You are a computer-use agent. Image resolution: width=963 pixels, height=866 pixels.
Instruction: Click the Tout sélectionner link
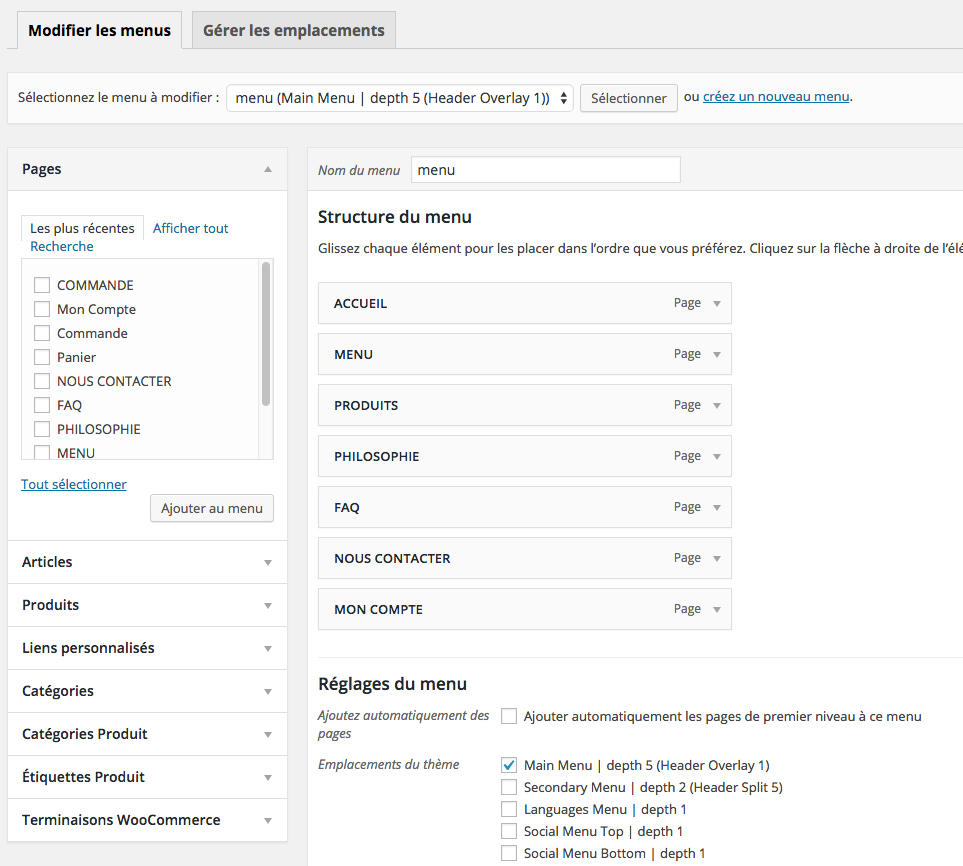click(74, 484)
